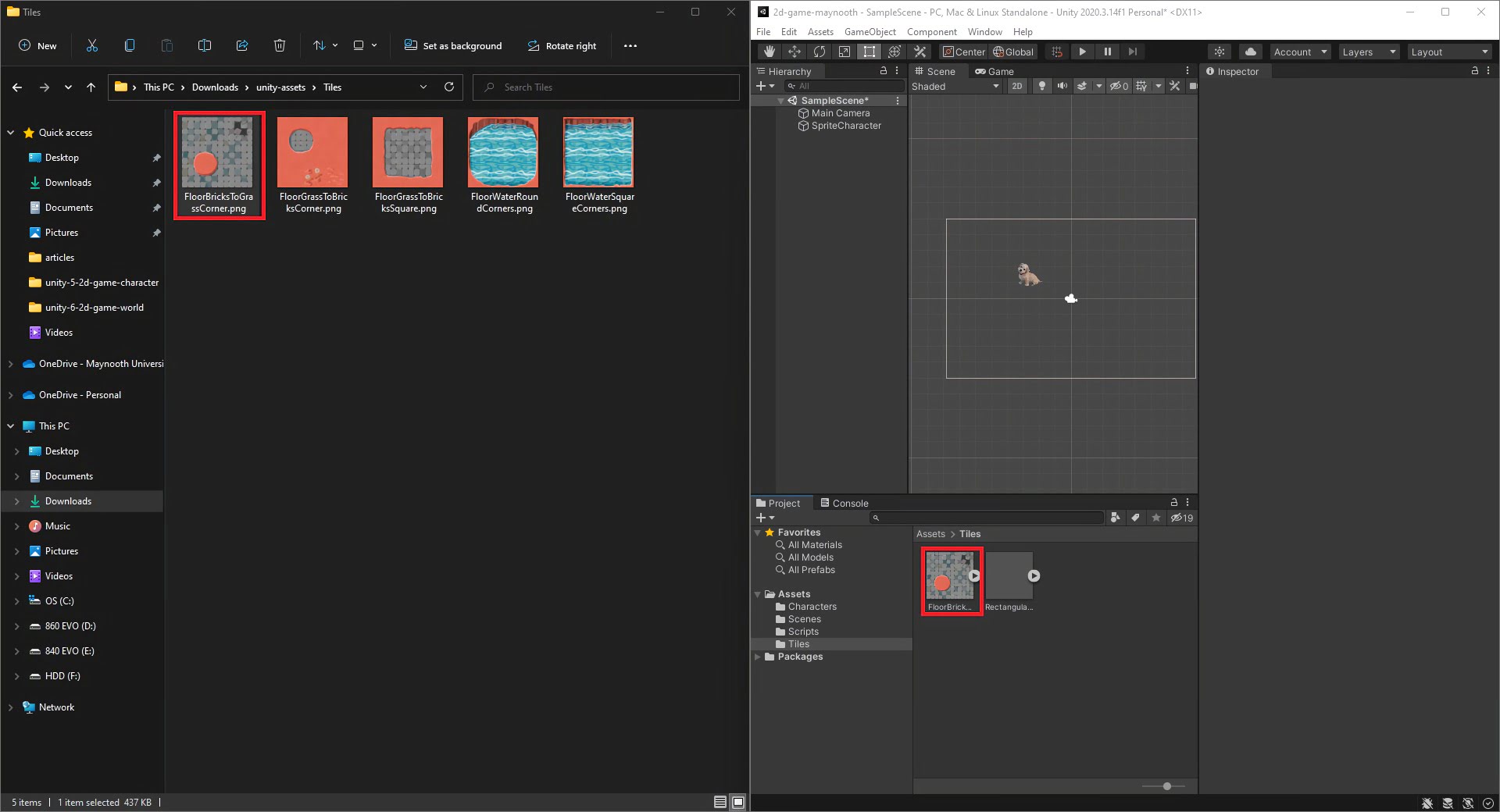
Task: Copy the selected file in Explorer
Action: pos(130,45)
